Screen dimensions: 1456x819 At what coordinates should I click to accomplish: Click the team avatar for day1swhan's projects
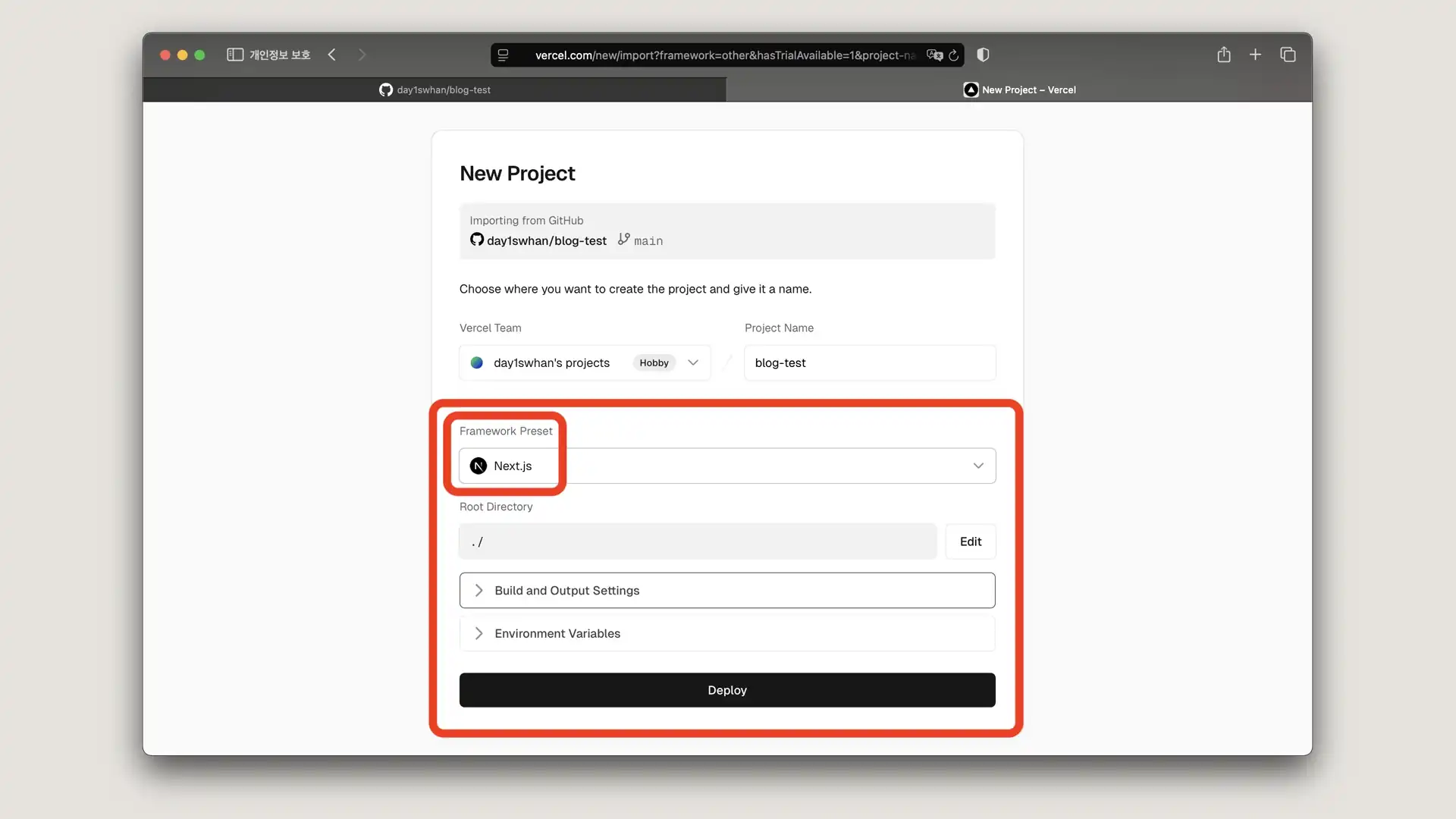pos(477,362)
